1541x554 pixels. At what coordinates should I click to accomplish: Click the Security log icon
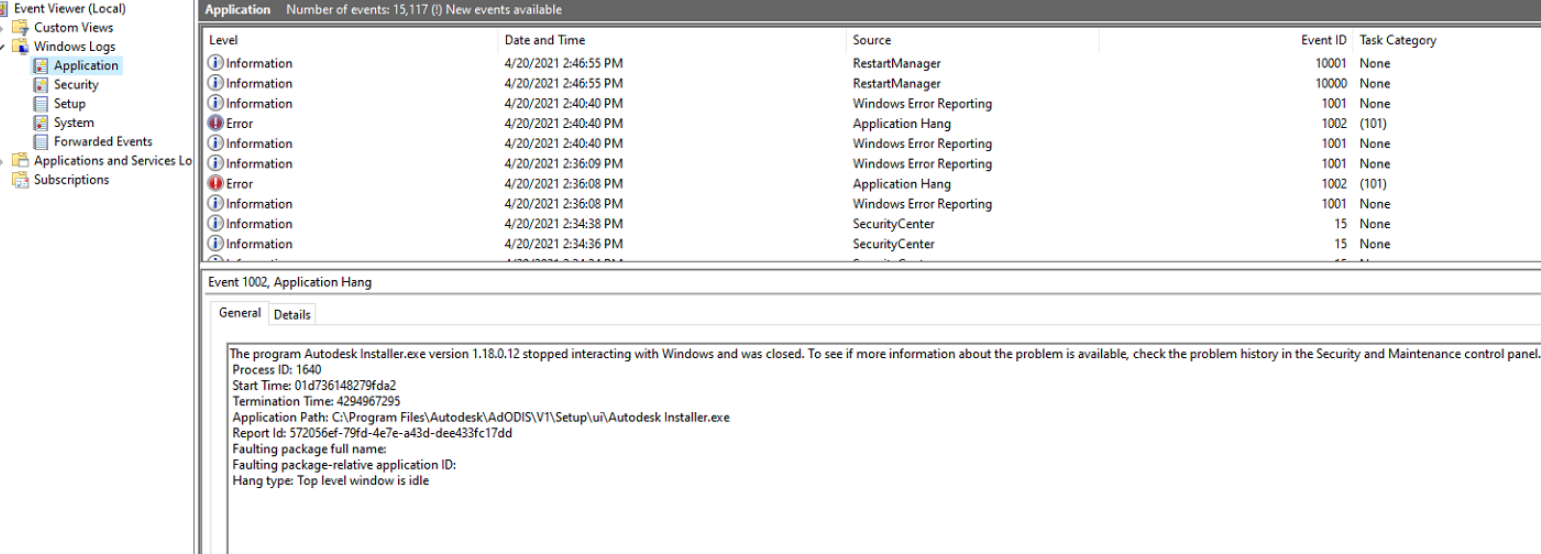click(41, 85)
